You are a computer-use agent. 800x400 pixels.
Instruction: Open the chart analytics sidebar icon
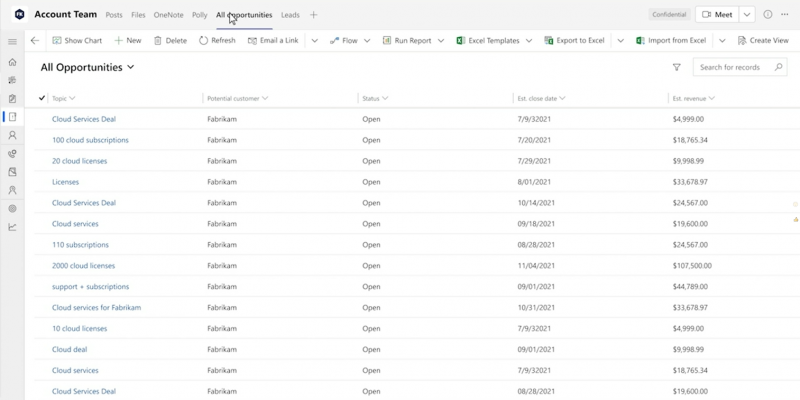click(12, 227)
